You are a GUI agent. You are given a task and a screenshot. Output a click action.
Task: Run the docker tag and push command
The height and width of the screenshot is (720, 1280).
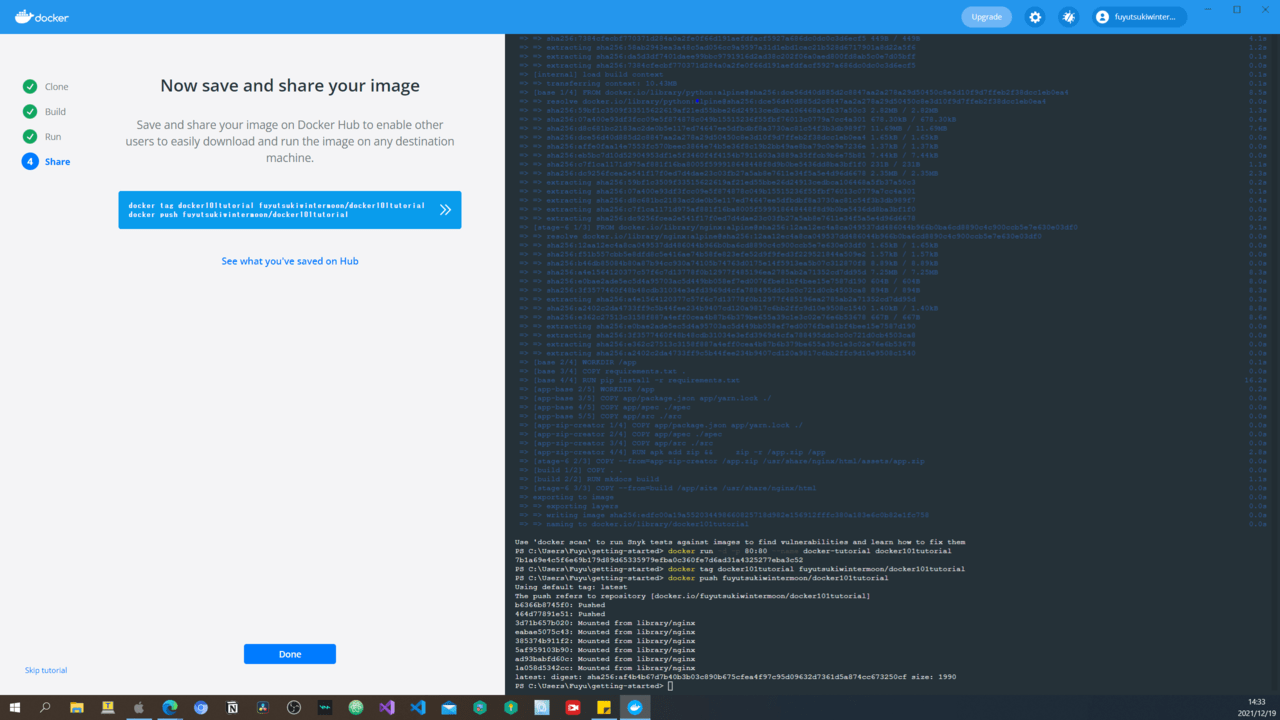tap(290, 210)
